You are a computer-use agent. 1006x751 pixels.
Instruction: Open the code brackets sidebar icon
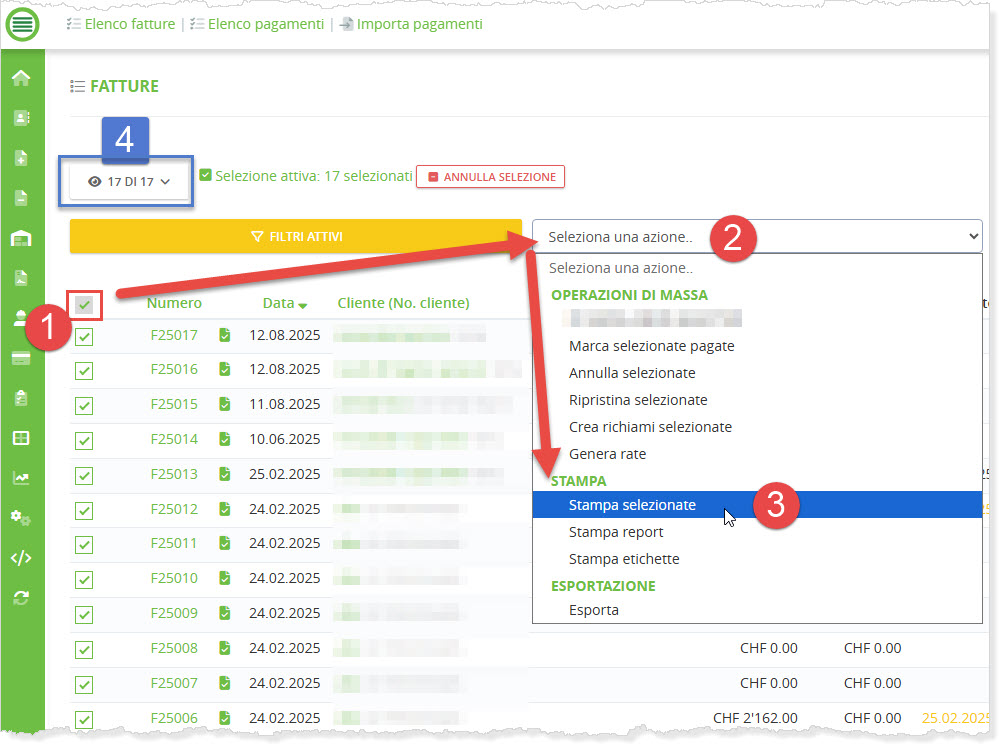click(21, 558)
